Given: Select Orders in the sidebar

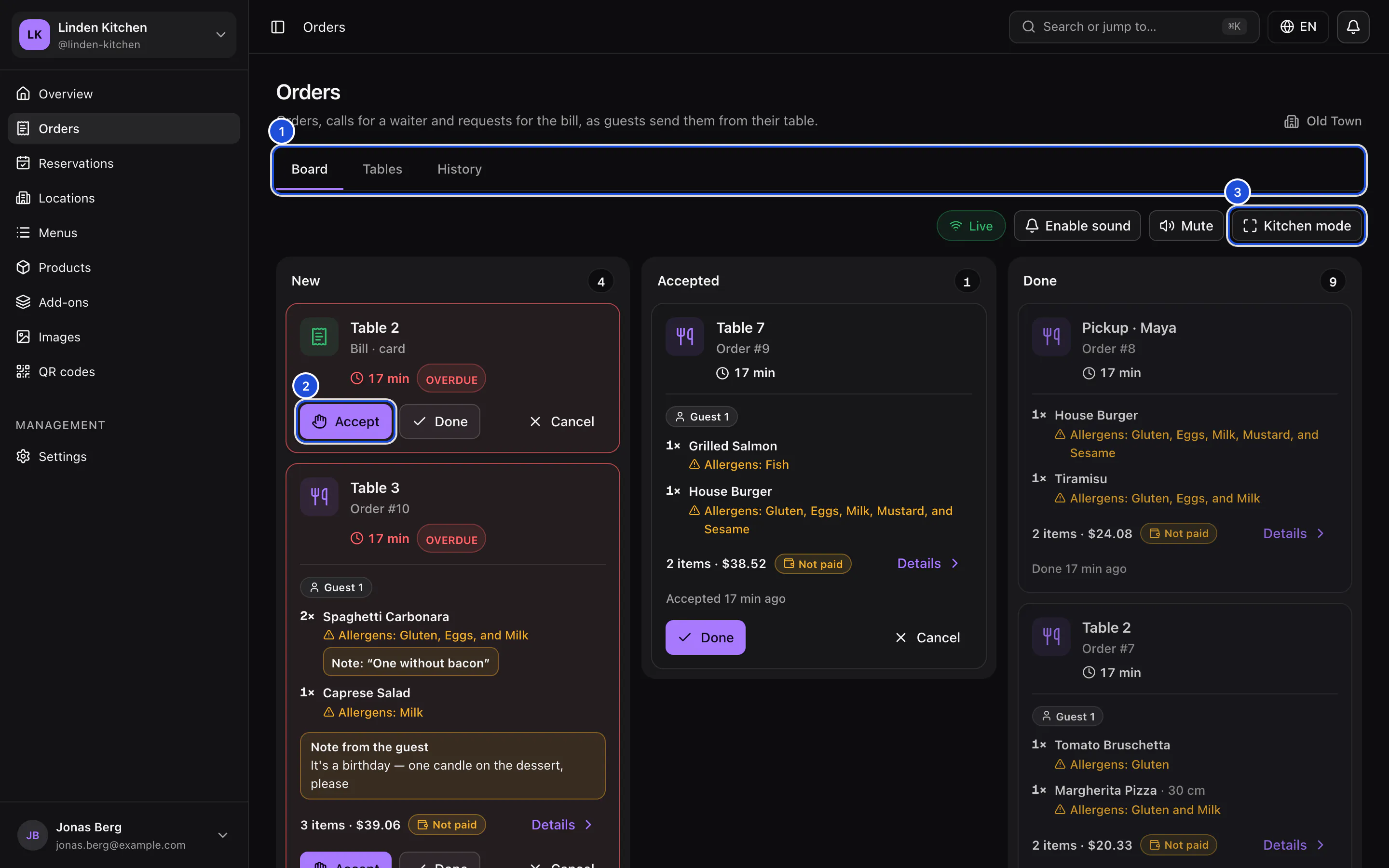Looking at the screenshot, I should pyautogui.click(x=124, y=129).
